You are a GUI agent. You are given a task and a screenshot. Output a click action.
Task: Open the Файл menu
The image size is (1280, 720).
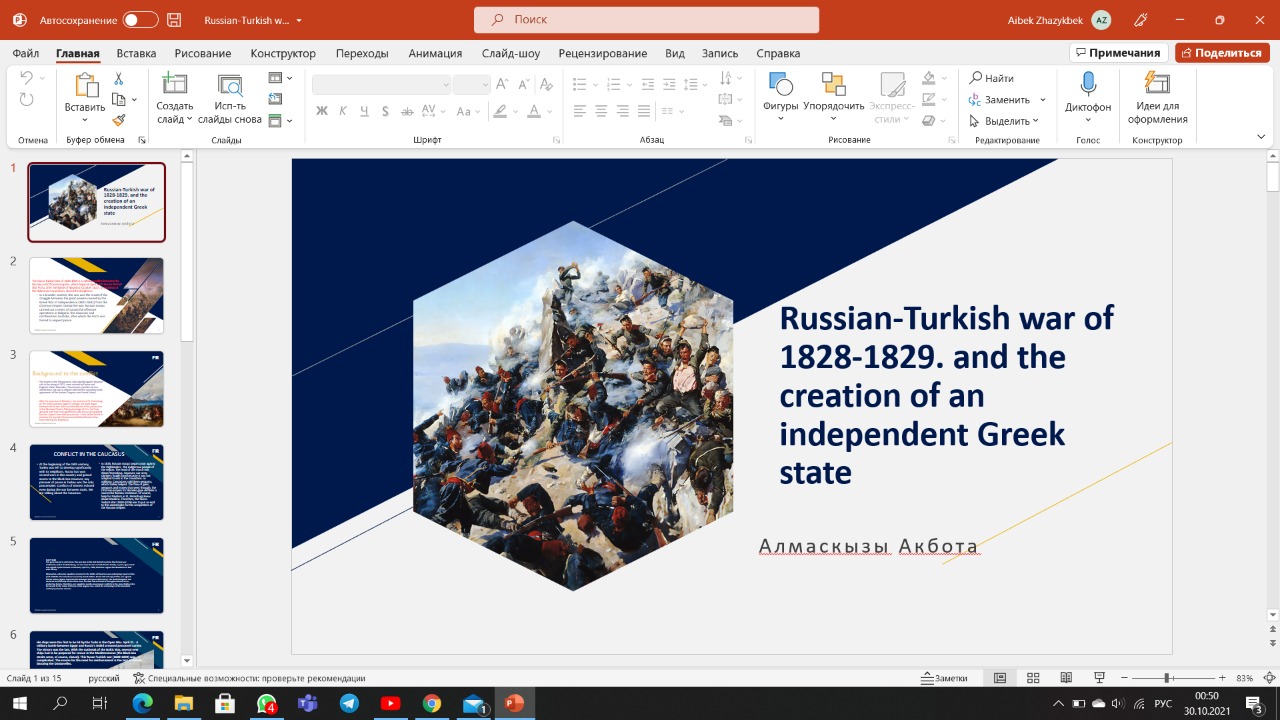27,53
